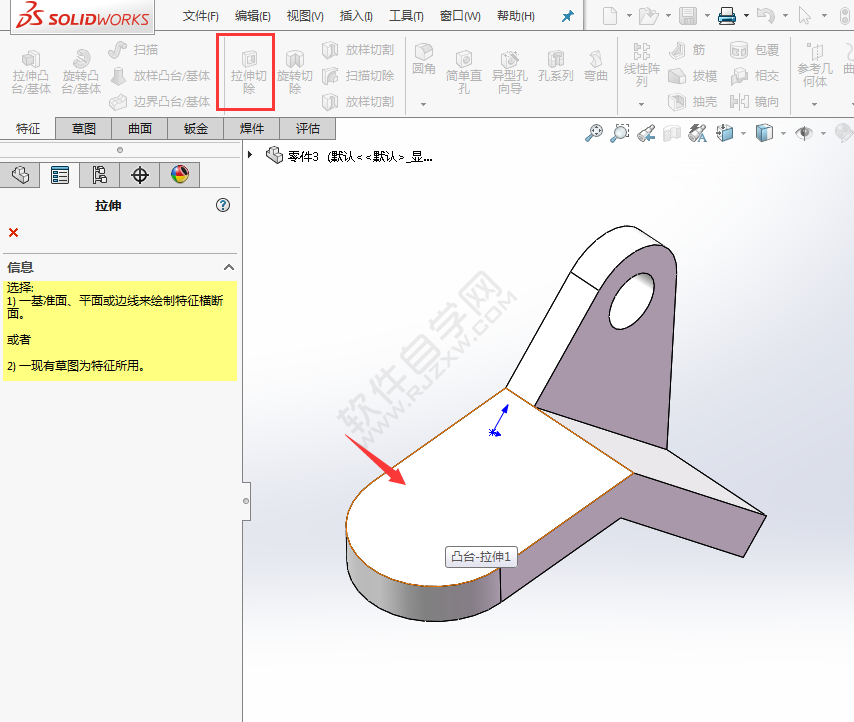This screenshot has height=722, width=854.
Task: Open the 文件(F) menu
Action: tap(201, 16)
